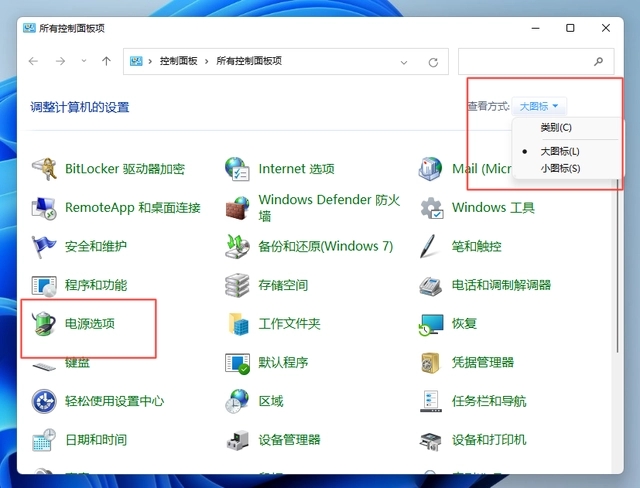The width and height of the screenshot is (640, 488).
Task: Click the 恢复 monitor icon
Action: pos(431,325)
